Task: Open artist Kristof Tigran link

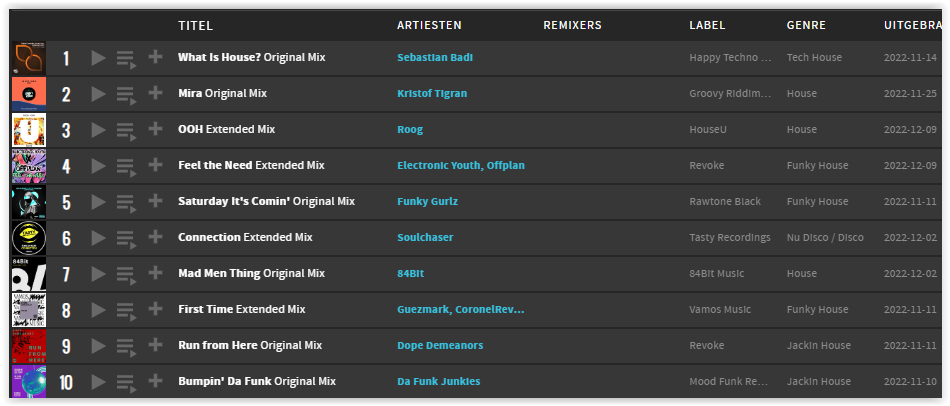Action: point(432,93)
